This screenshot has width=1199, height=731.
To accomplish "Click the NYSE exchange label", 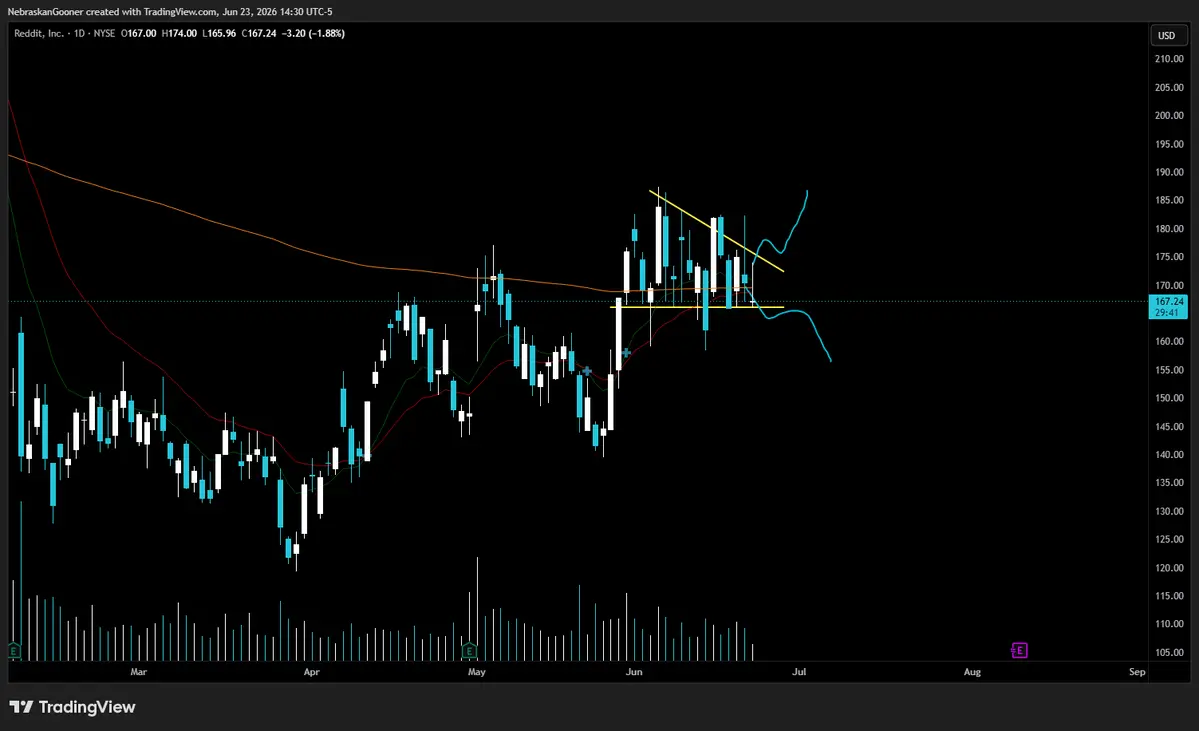I will (x=104, y=34).
